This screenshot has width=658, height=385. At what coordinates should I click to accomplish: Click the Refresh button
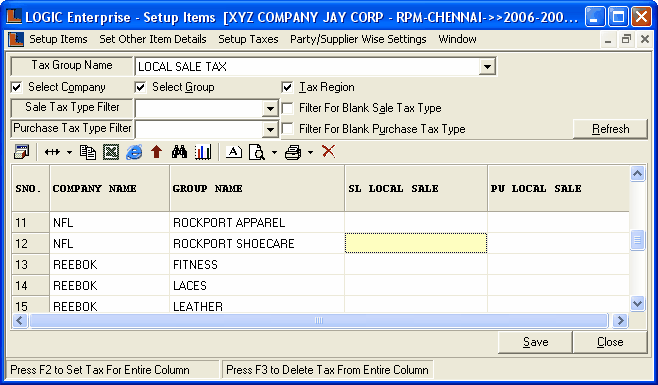point(610,129)
